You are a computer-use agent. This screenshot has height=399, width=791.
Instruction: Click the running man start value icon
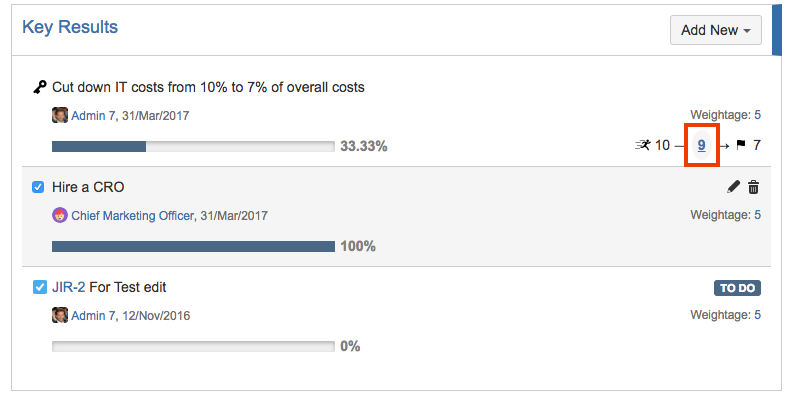[x=643, y=145]
